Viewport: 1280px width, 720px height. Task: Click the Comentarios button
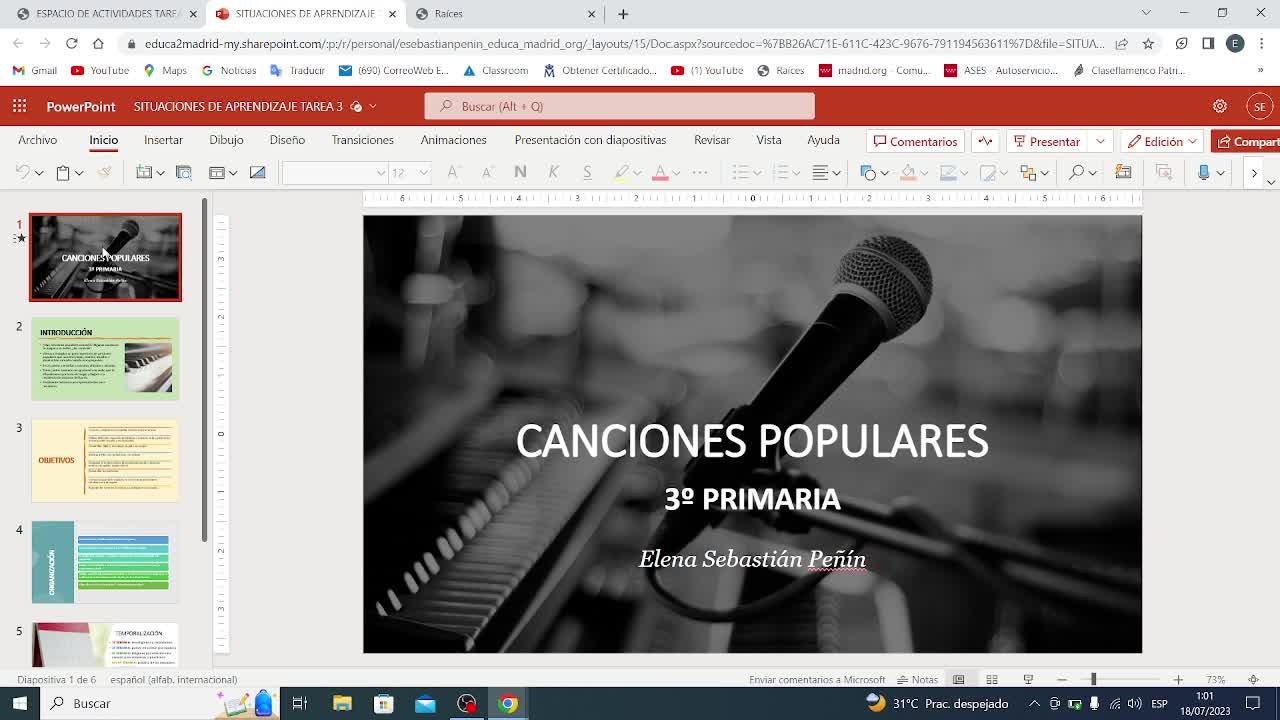915,141
